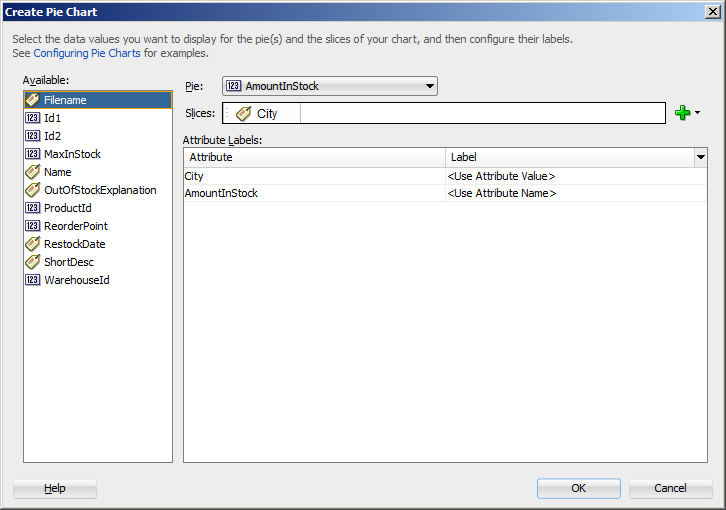Click the Attribute column header
726x510 pixels.
coord(314,157)
